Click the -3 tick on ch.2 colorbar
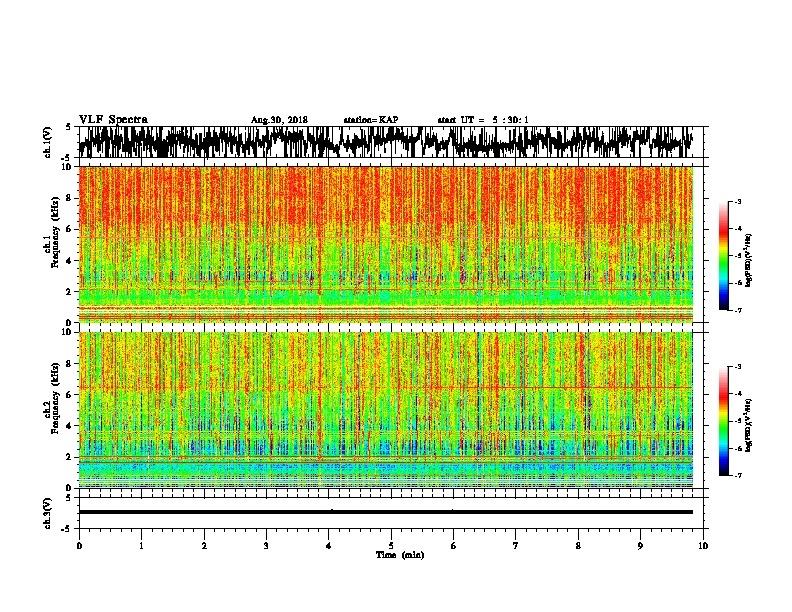The height and width of the screenshot is (612, 792). (738, 367)
